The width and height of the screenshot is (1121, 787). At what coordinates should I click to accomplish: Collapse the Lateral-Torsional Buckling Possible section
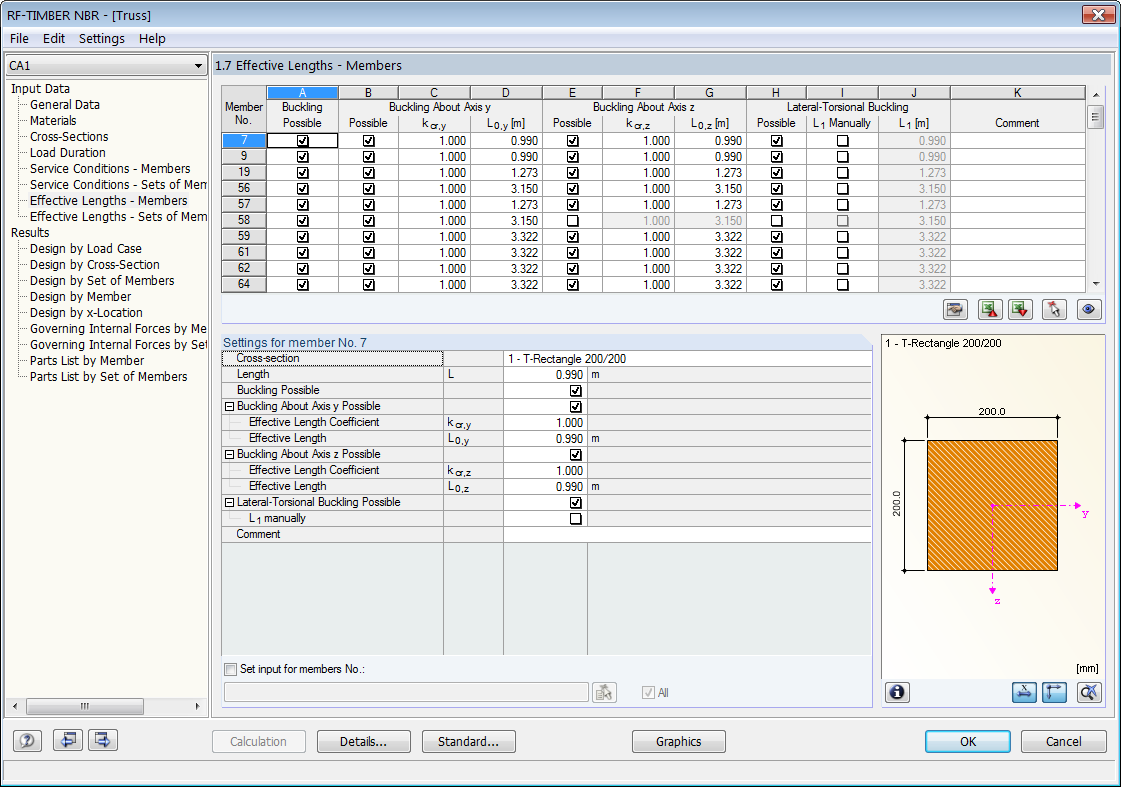(x=229, y=502)
